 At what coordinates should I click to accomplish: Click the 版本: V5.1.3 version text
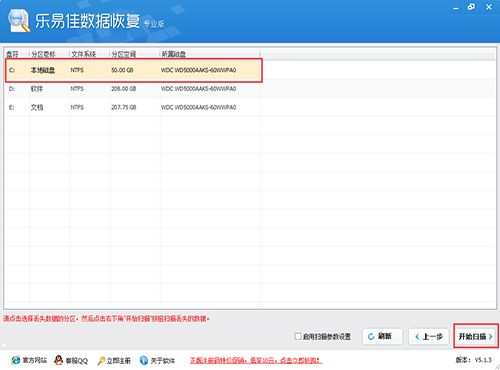point(474,360)
